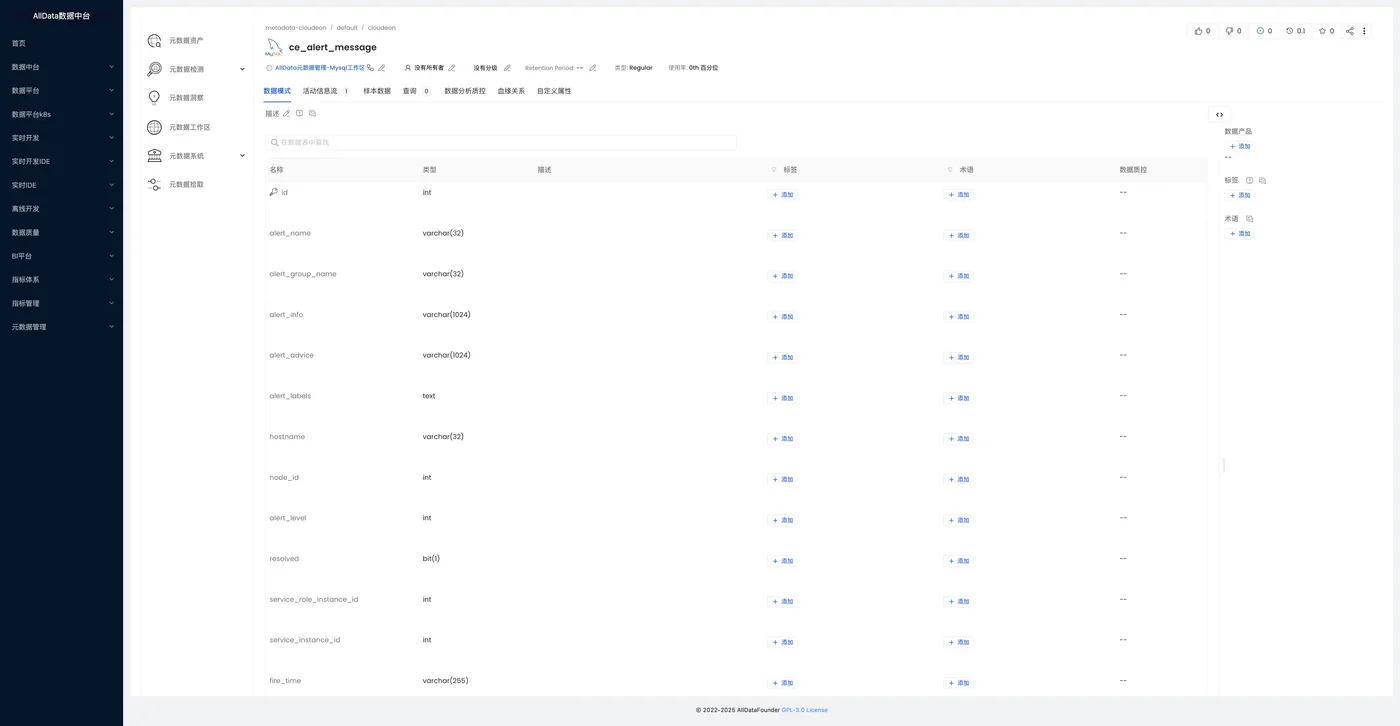1400x726 pixels.
Task: Edit owner pencil beside 没有所有者
Action: (x=452, y=68)
